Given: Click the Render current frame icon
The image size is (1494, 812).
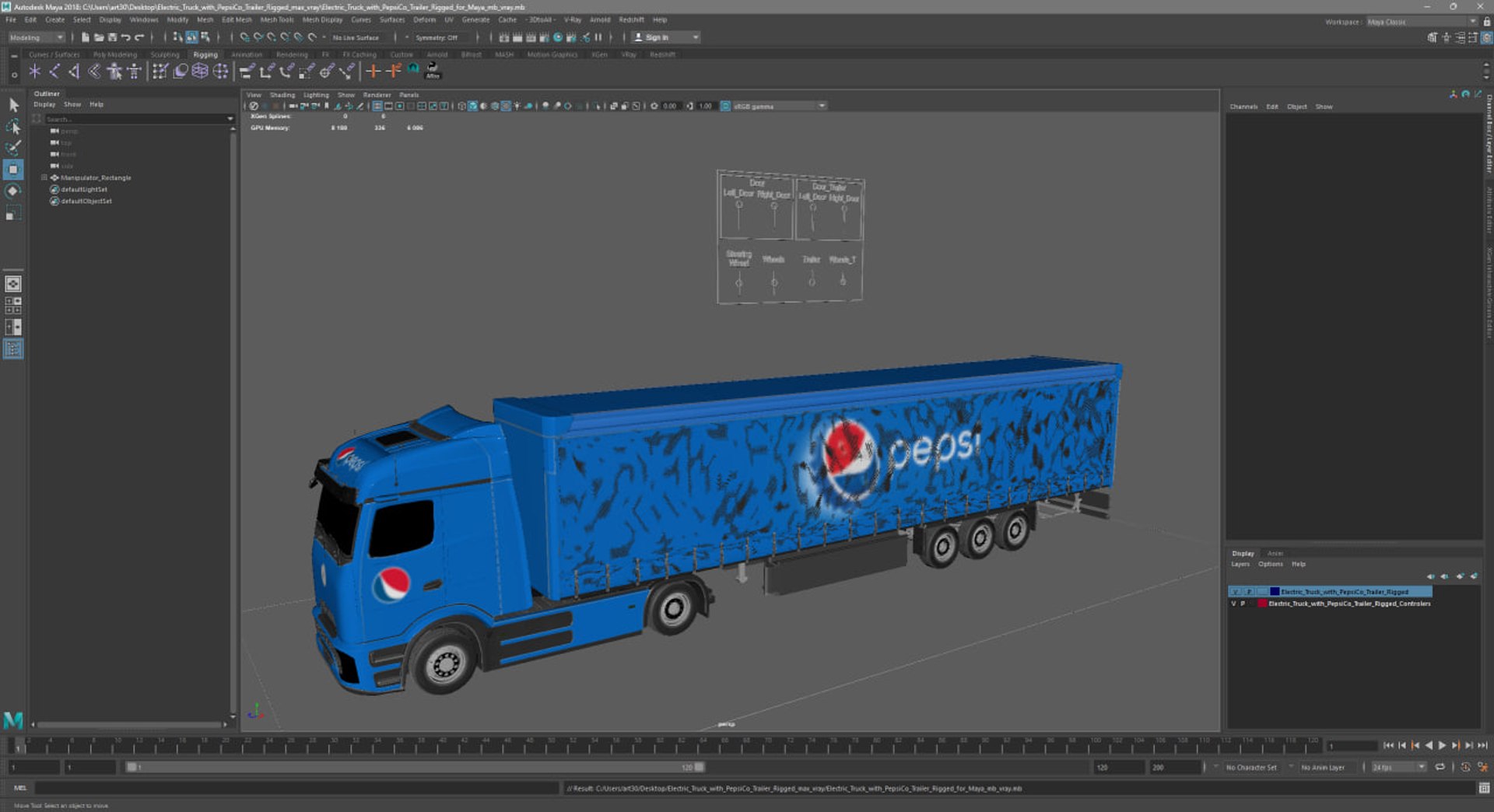Looking at the screenshot, I should tap(517, 37).
